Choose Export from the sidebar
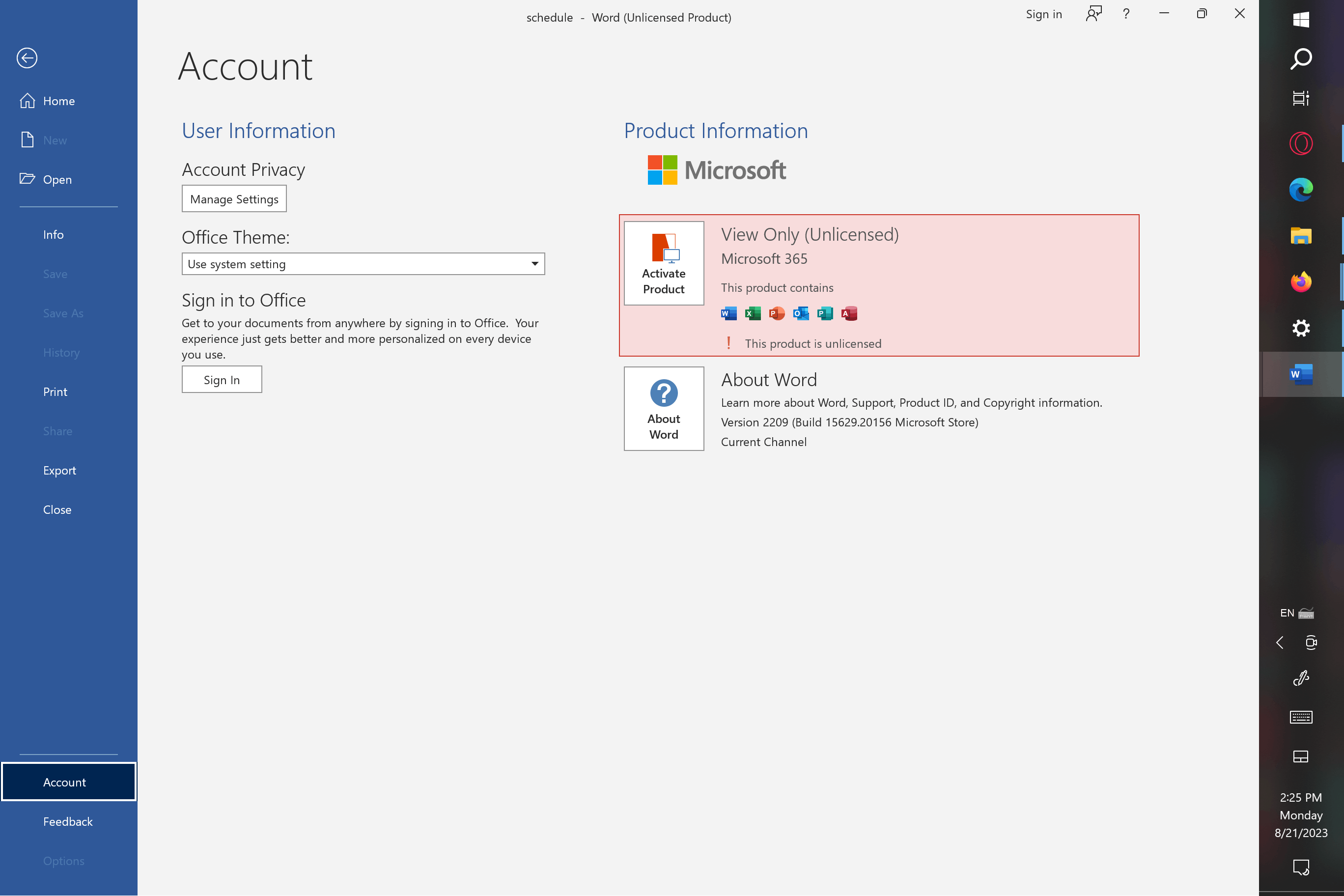This screenshot has width=1344, height=896. pyautogui.click(x=69, y=470)
